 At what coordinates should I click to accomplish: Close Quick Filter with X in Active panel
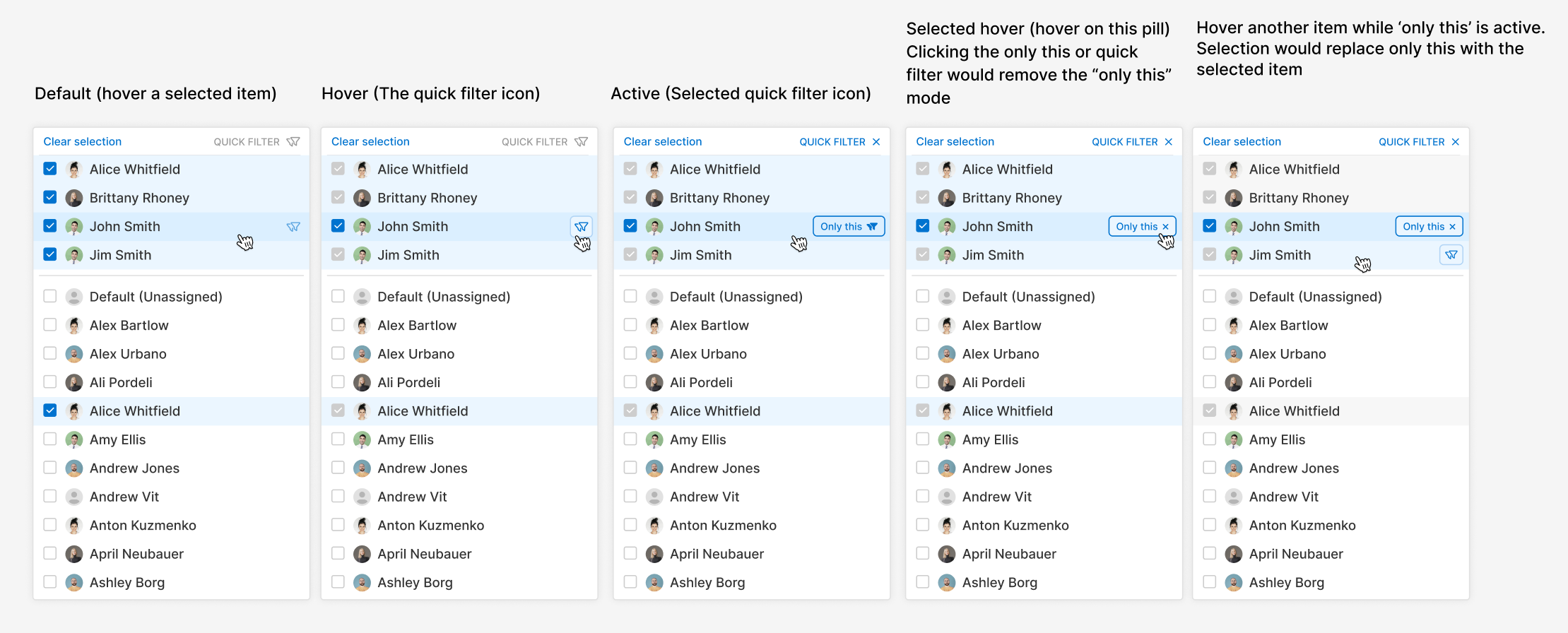876,142
